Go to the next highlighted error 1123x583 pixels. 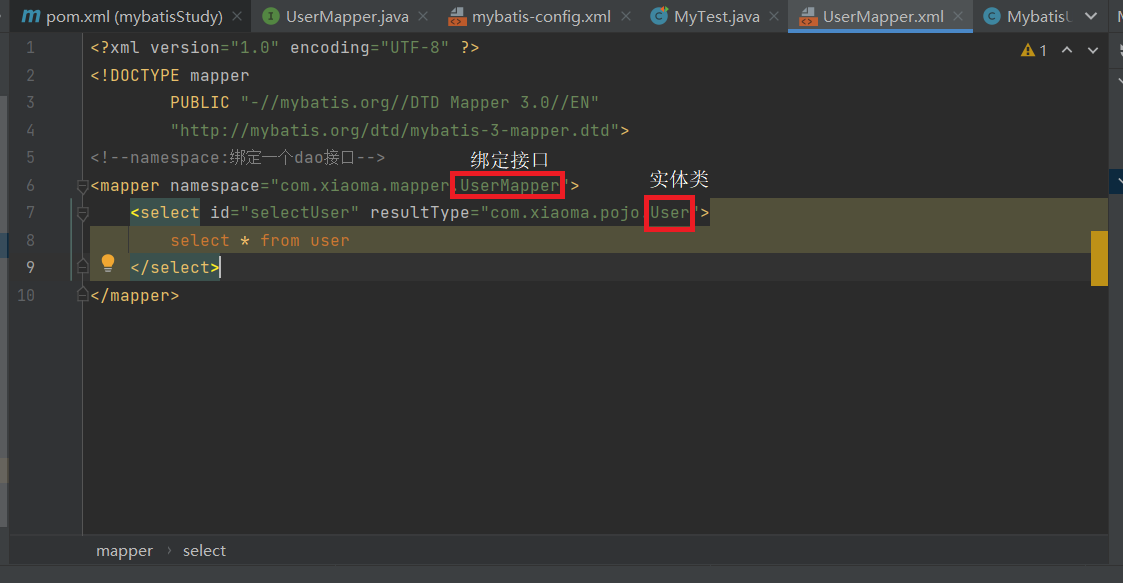coord(1093,50)
